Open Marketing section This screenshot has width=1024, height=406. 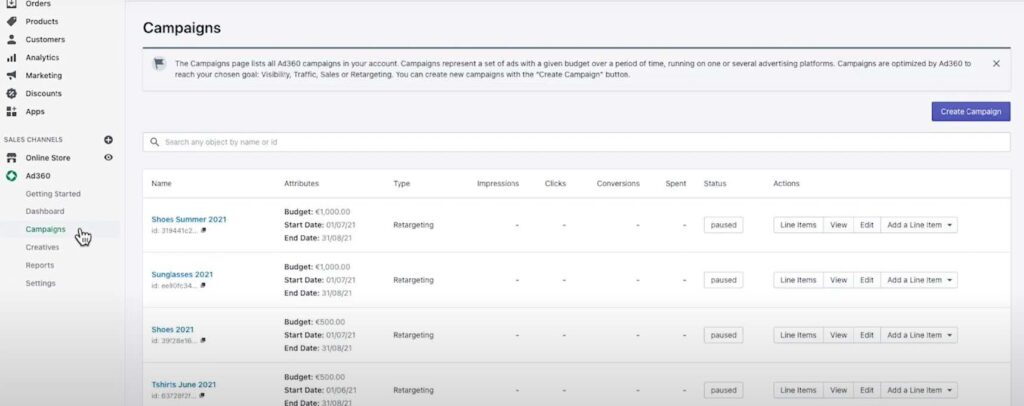pos(44,75)
